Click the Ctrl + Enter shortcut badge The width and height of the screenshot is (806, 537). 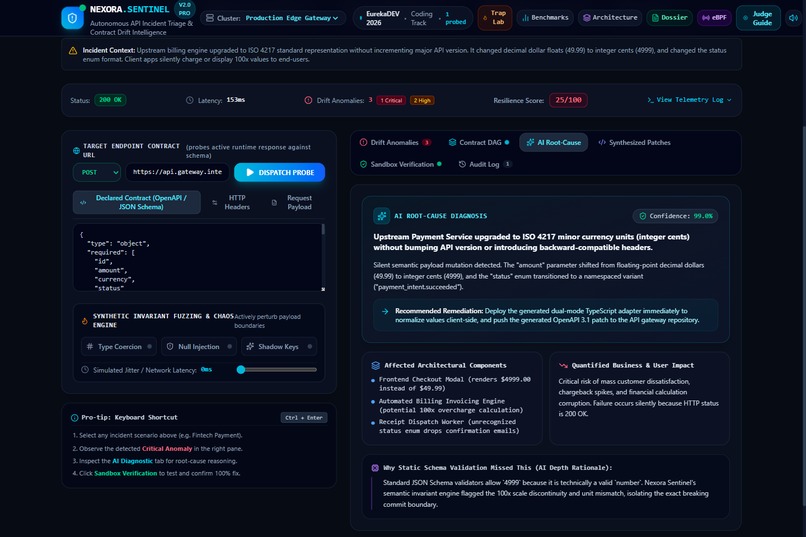304,417
